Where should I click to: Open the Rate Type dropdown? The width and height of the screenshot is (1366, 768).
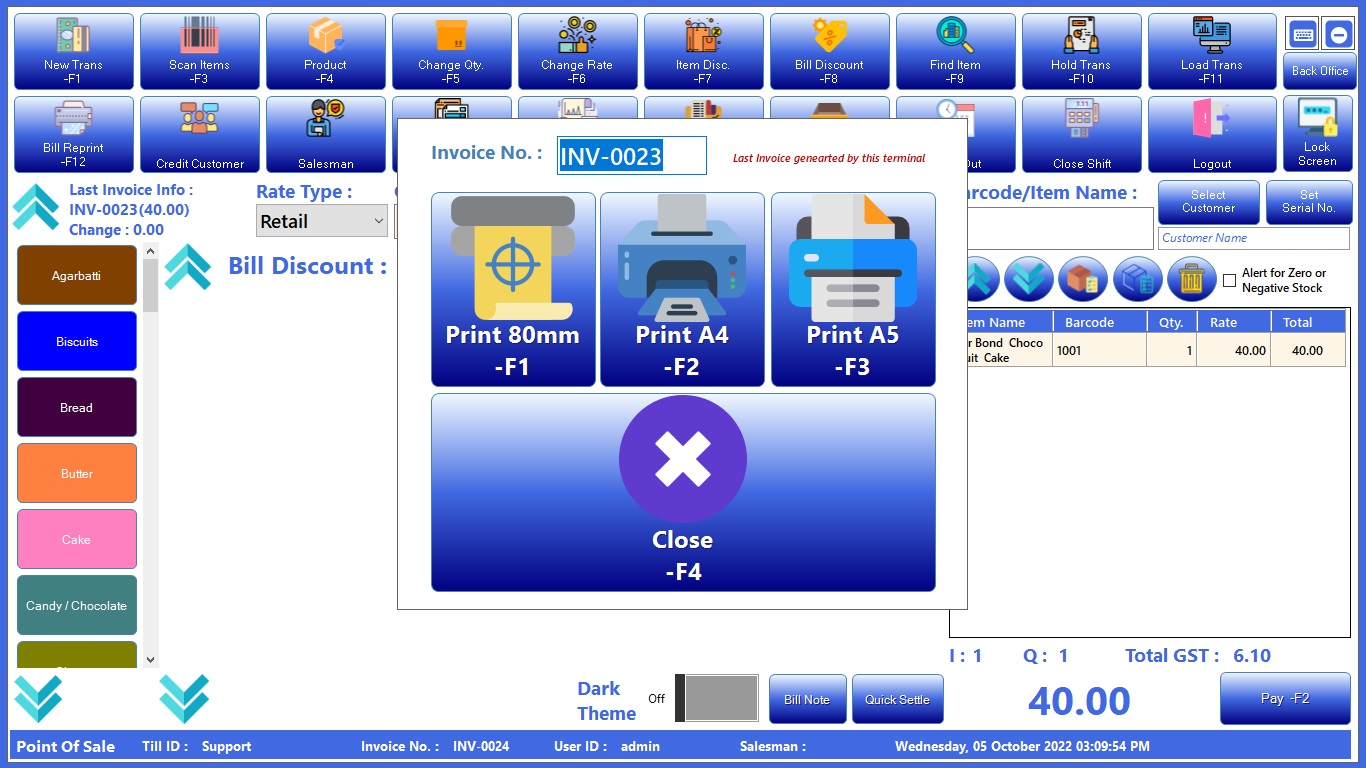321,221
